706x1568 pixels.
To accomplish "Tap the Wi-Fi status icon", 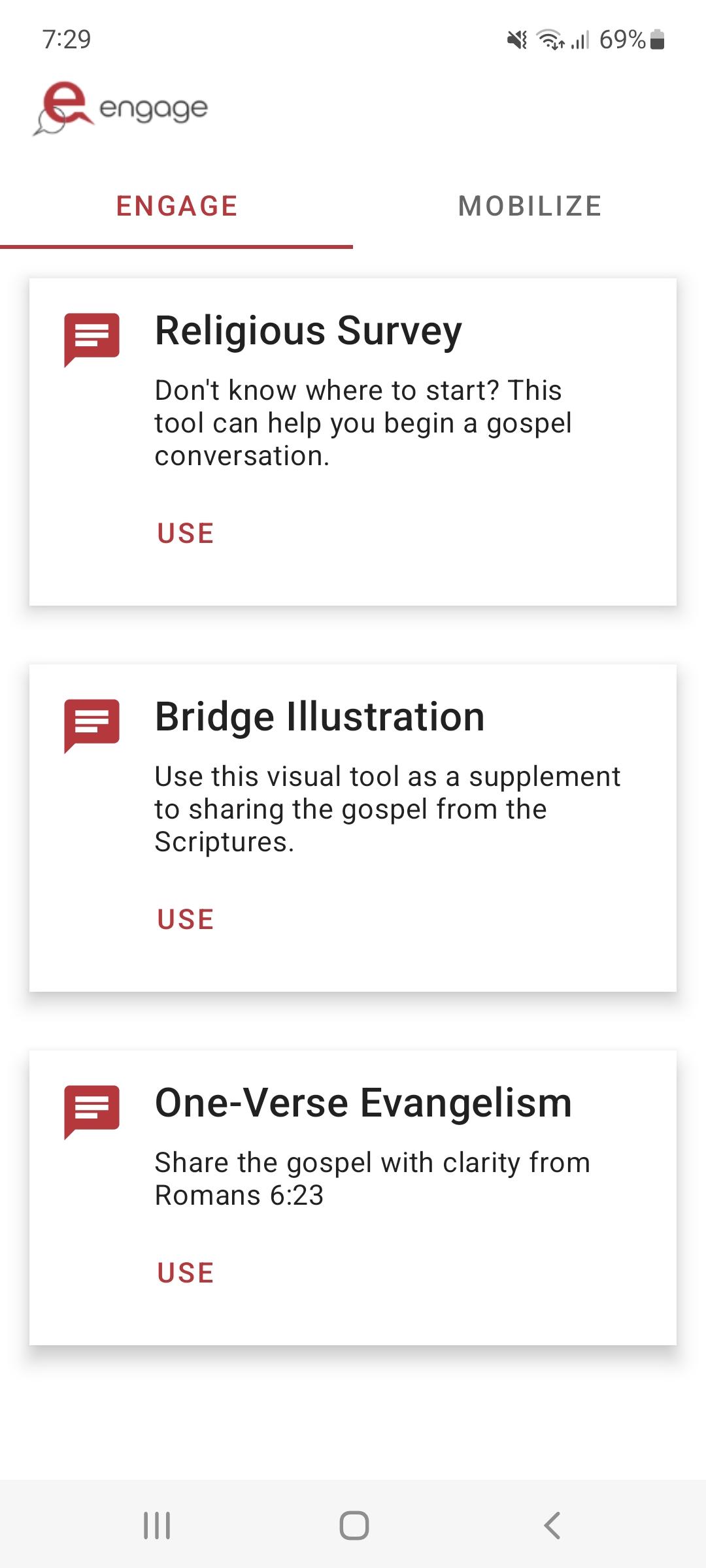I will tap(550, 40).
